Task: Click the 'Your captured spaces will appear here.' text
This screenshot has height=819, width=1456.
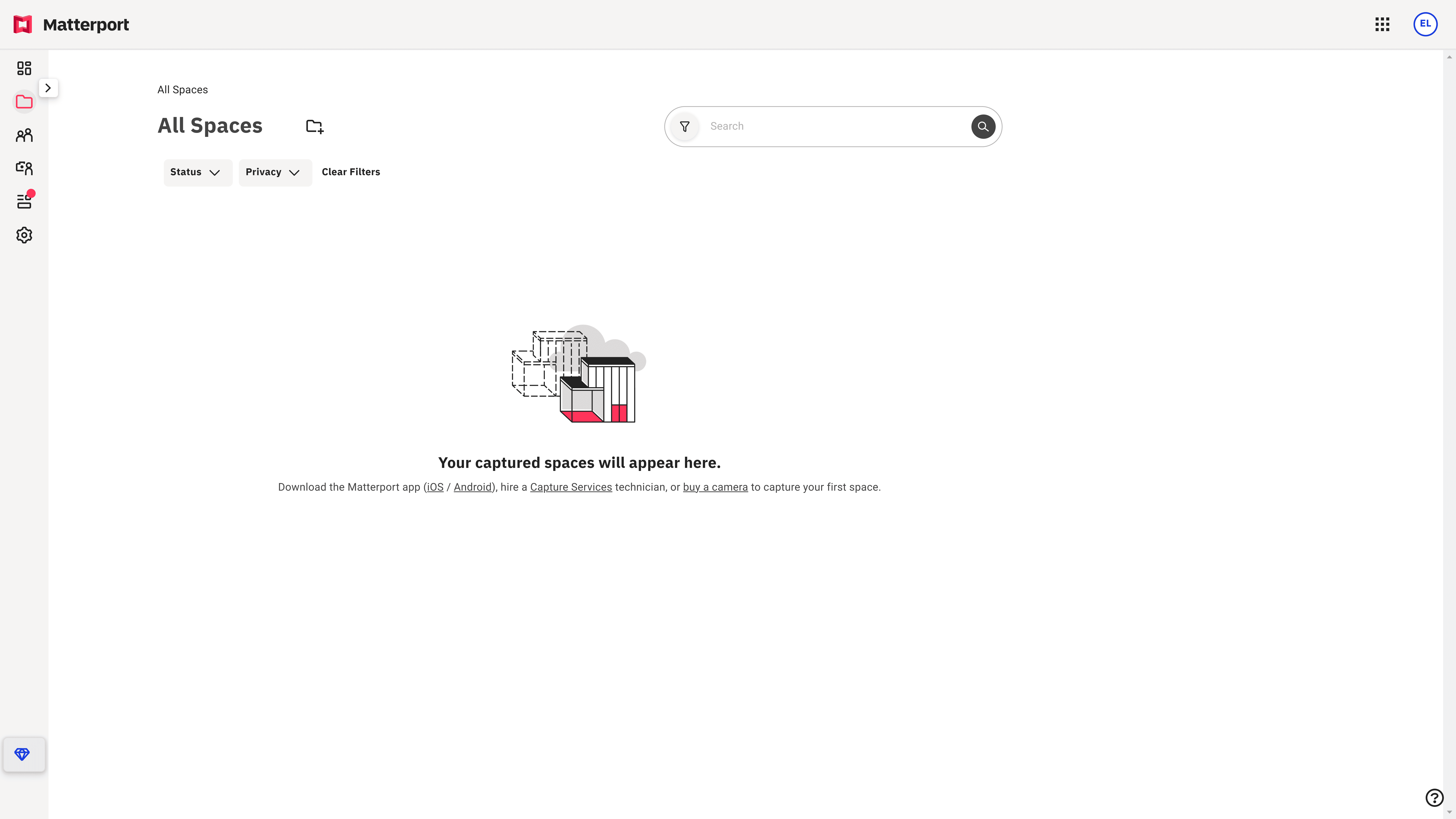Action: click(x=579, y=463)
